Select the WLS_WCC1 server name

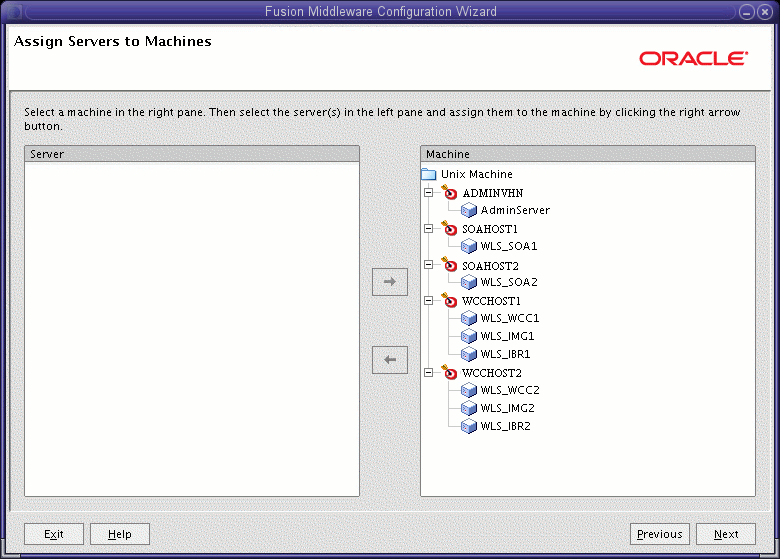point(509,318)
